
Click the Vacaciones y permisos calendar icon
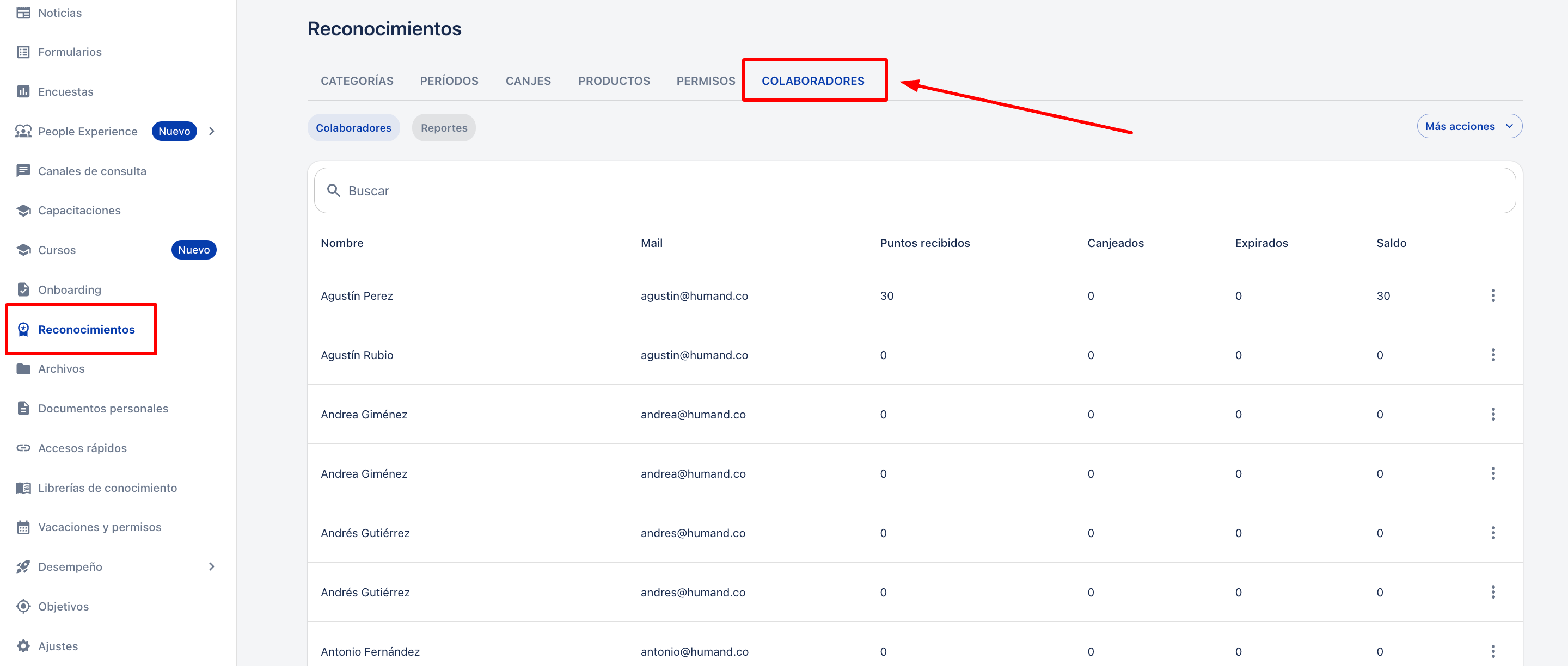23,527
